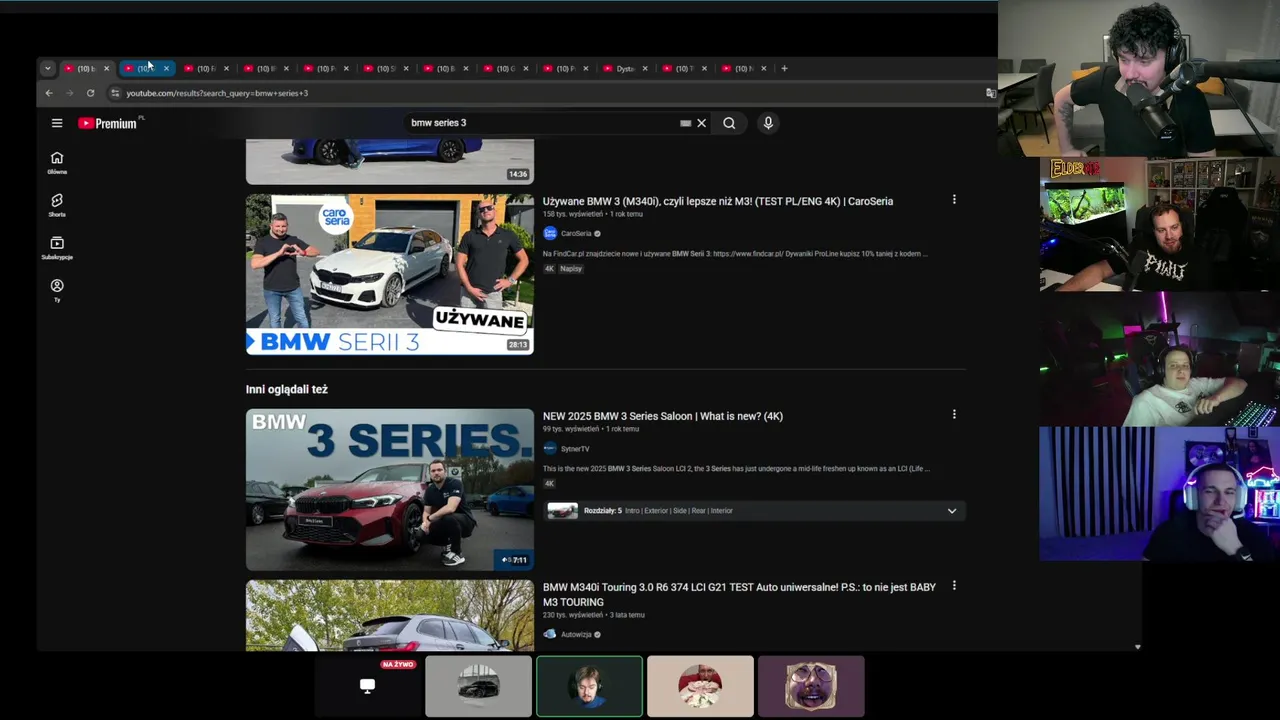
Task: Start voice search with microphone icon
Action: (768, 123)
